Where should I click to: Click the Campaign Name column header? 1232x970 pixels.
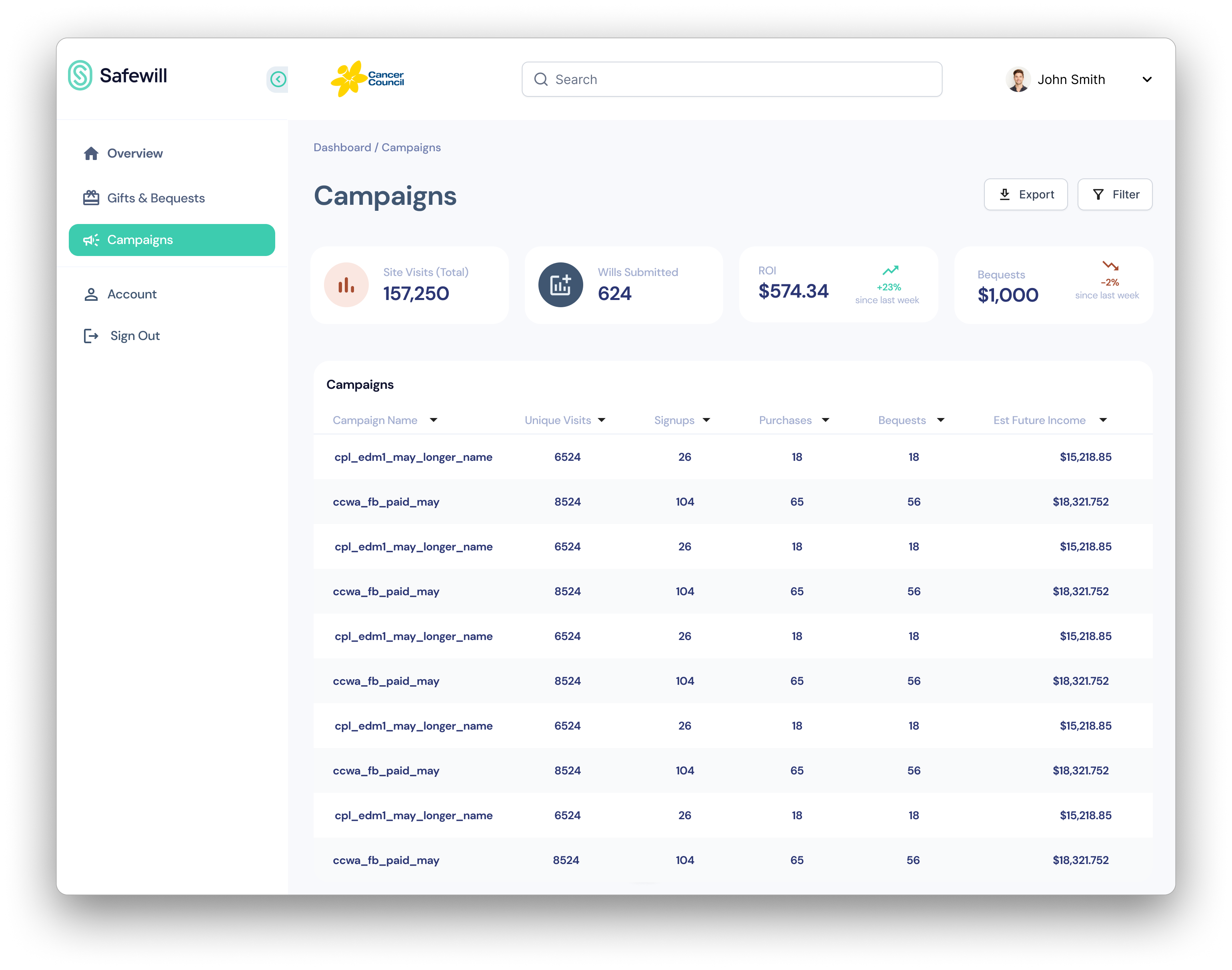(x=375, y=420)
